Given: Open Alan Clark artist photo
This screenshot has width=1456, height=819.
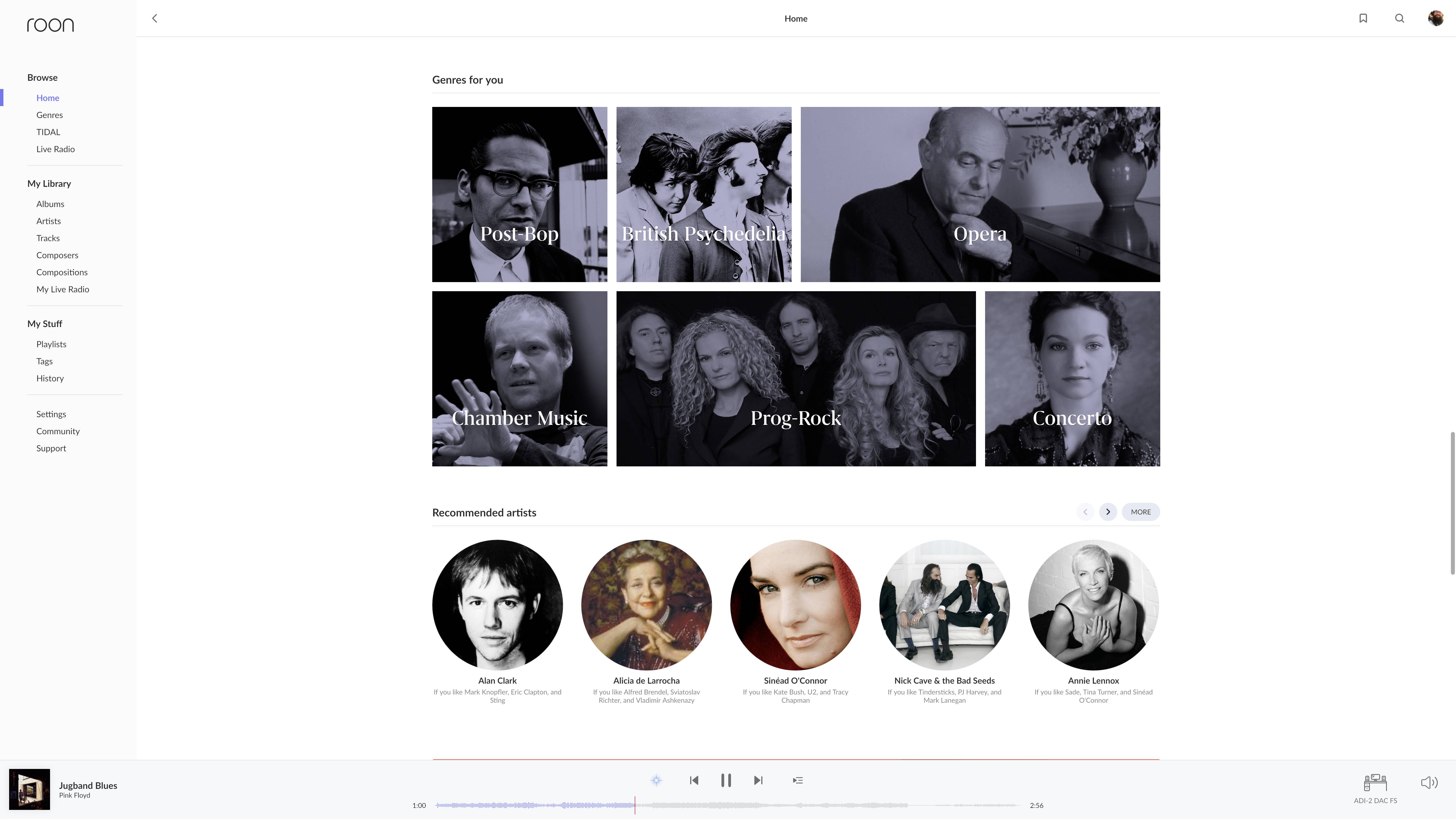Looking at the screenshot, I should [497, 605].
